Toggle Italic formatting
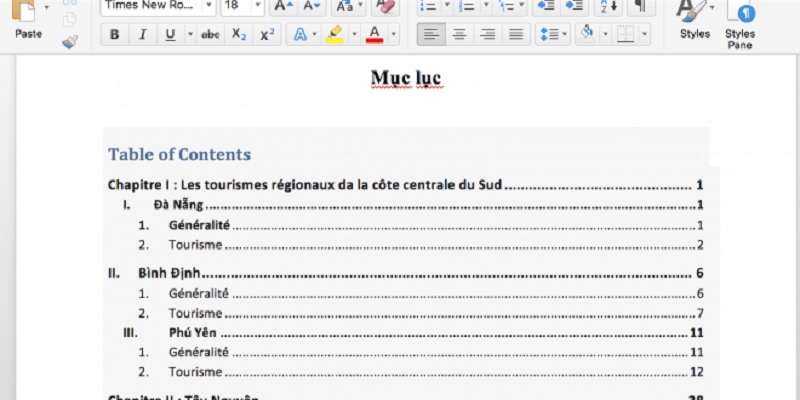 pos(143,35)
